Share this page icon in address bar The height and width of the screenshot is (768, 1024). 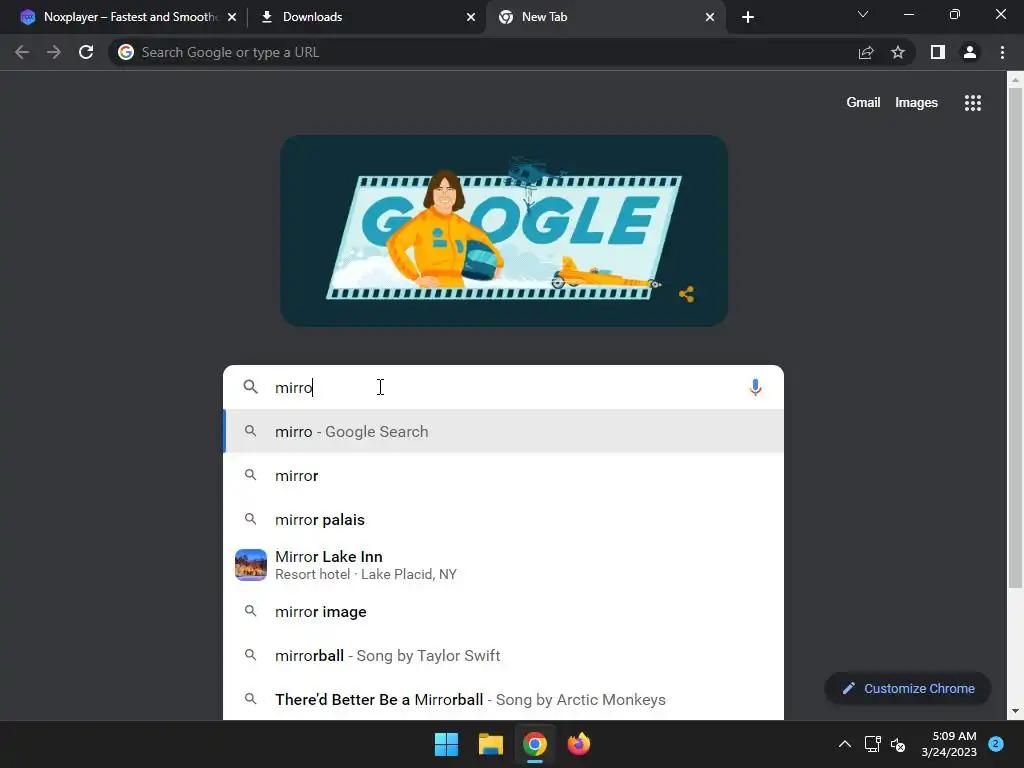tap(866, 52)
